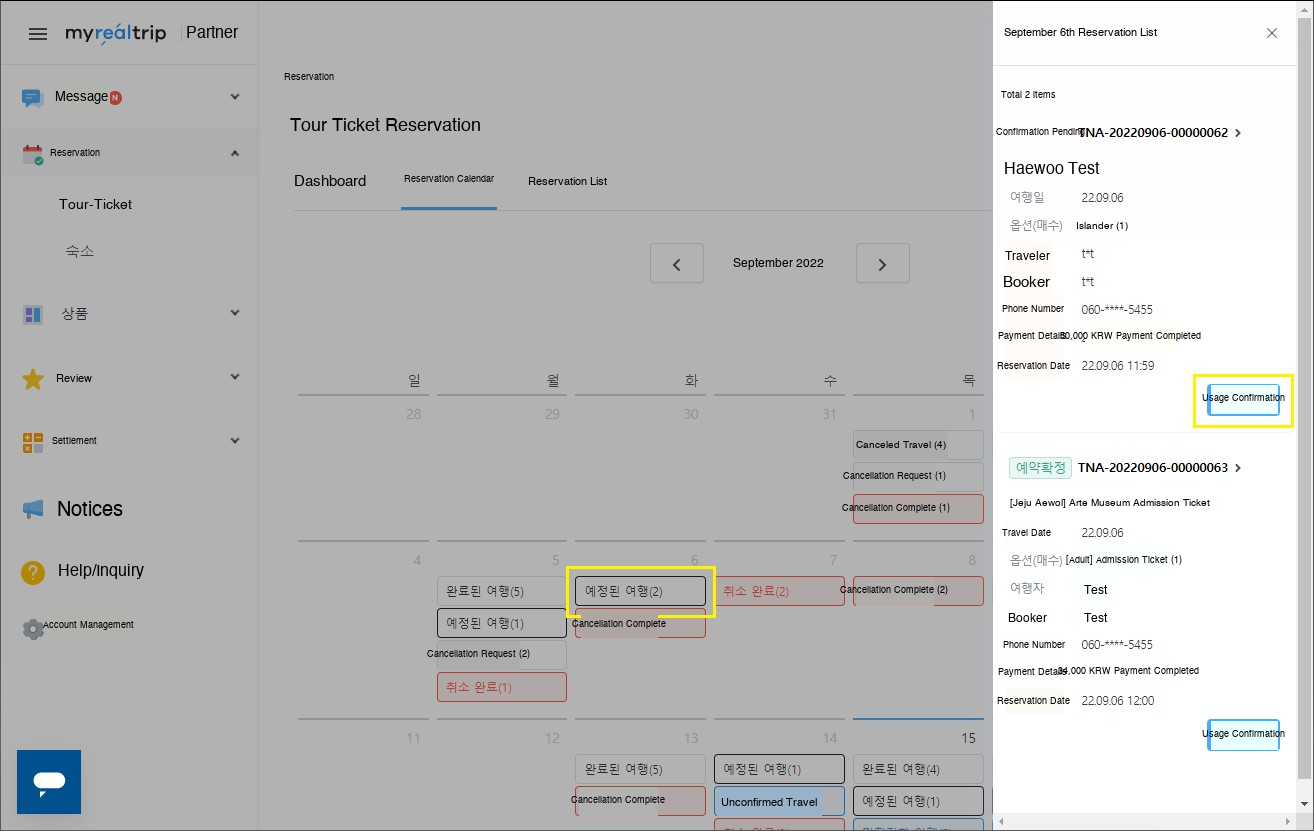Click the Review star icon
The width and height of the screenshot is (1314, 831).
(33, 379)
